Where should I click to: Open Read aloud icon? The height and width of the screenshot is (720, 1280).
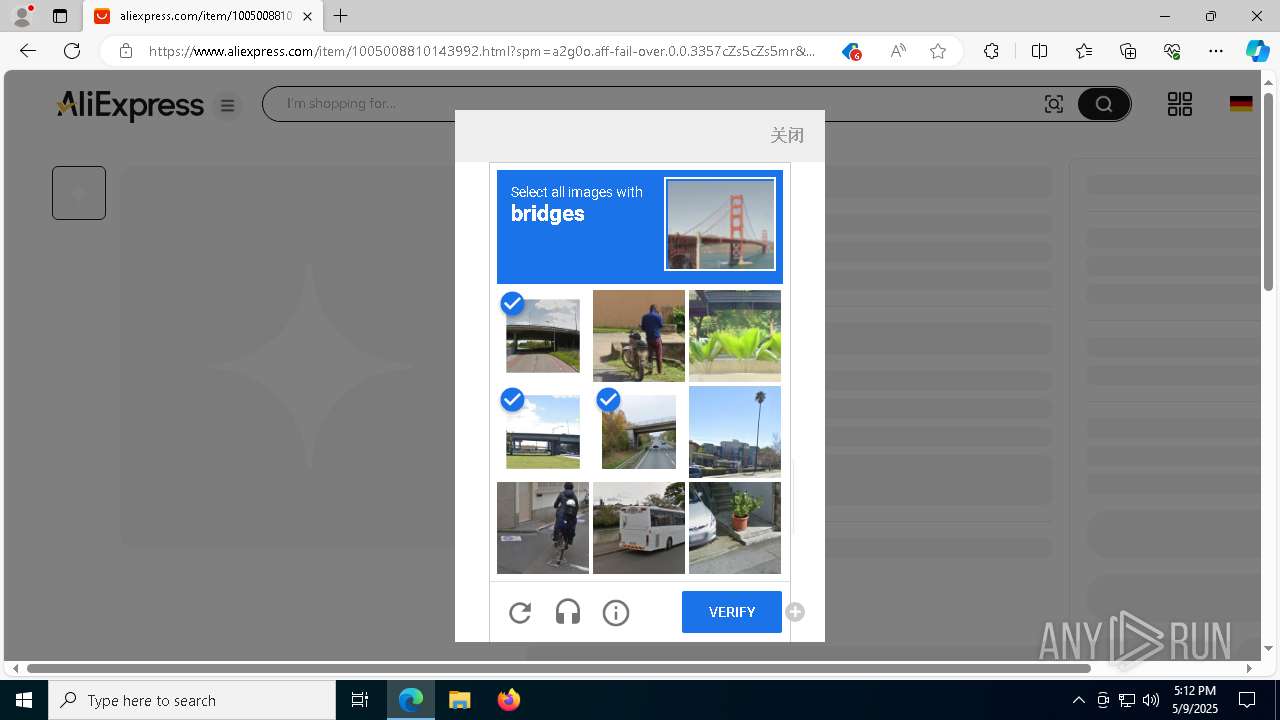click(x=898, y=51)
